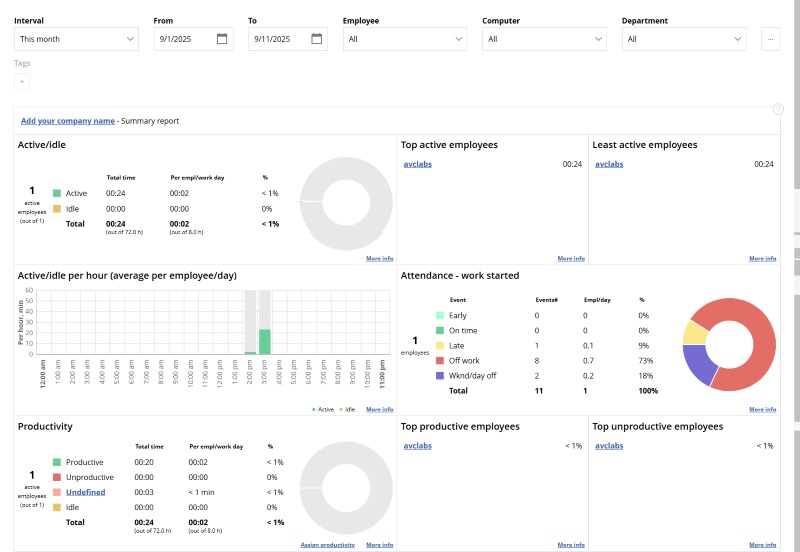Add a tag with the plus button
The height and width of the screenshot is (552, 800).
(22, 81)
